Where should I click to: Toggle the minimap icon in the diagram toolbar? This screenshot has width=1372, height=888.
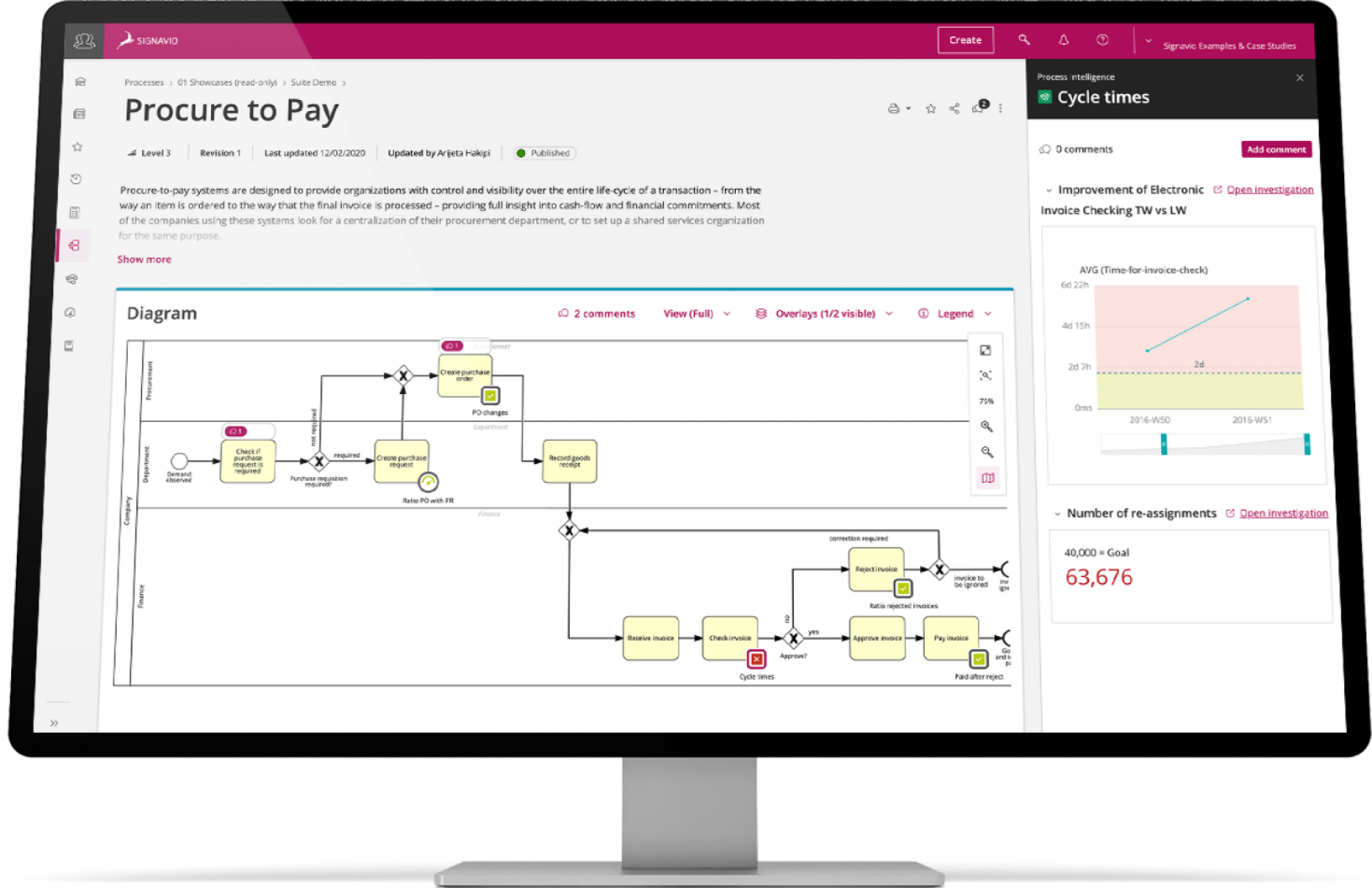click(x=987, y=478)
